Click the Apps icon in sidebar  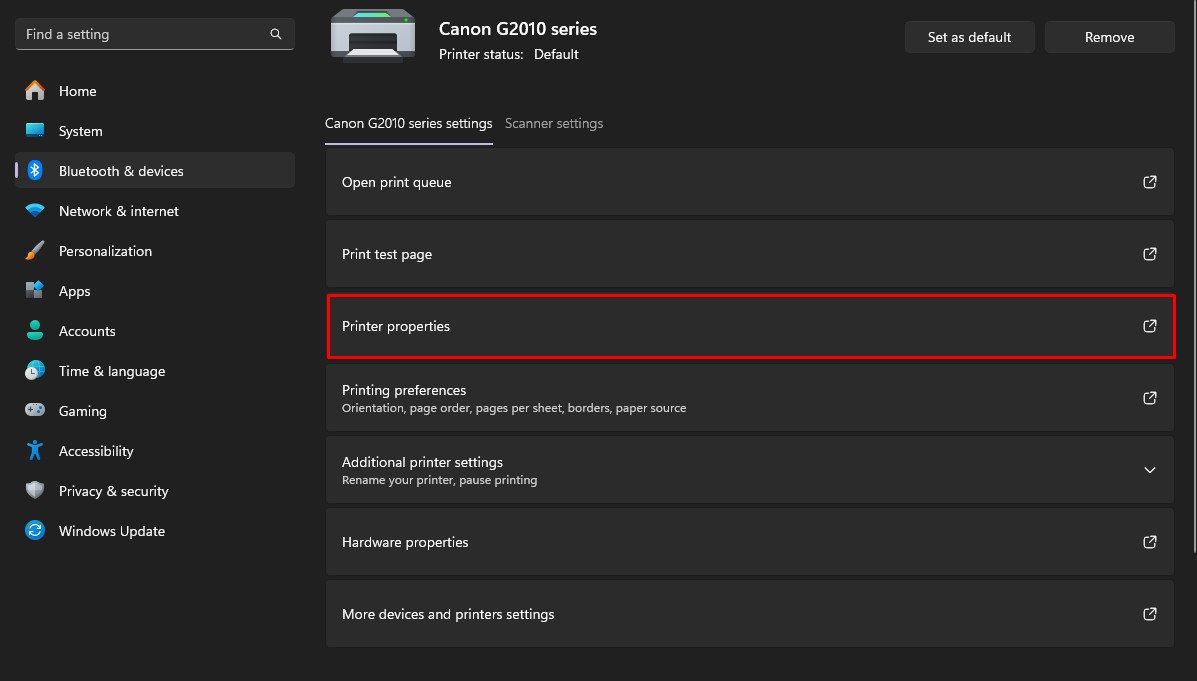34,290
